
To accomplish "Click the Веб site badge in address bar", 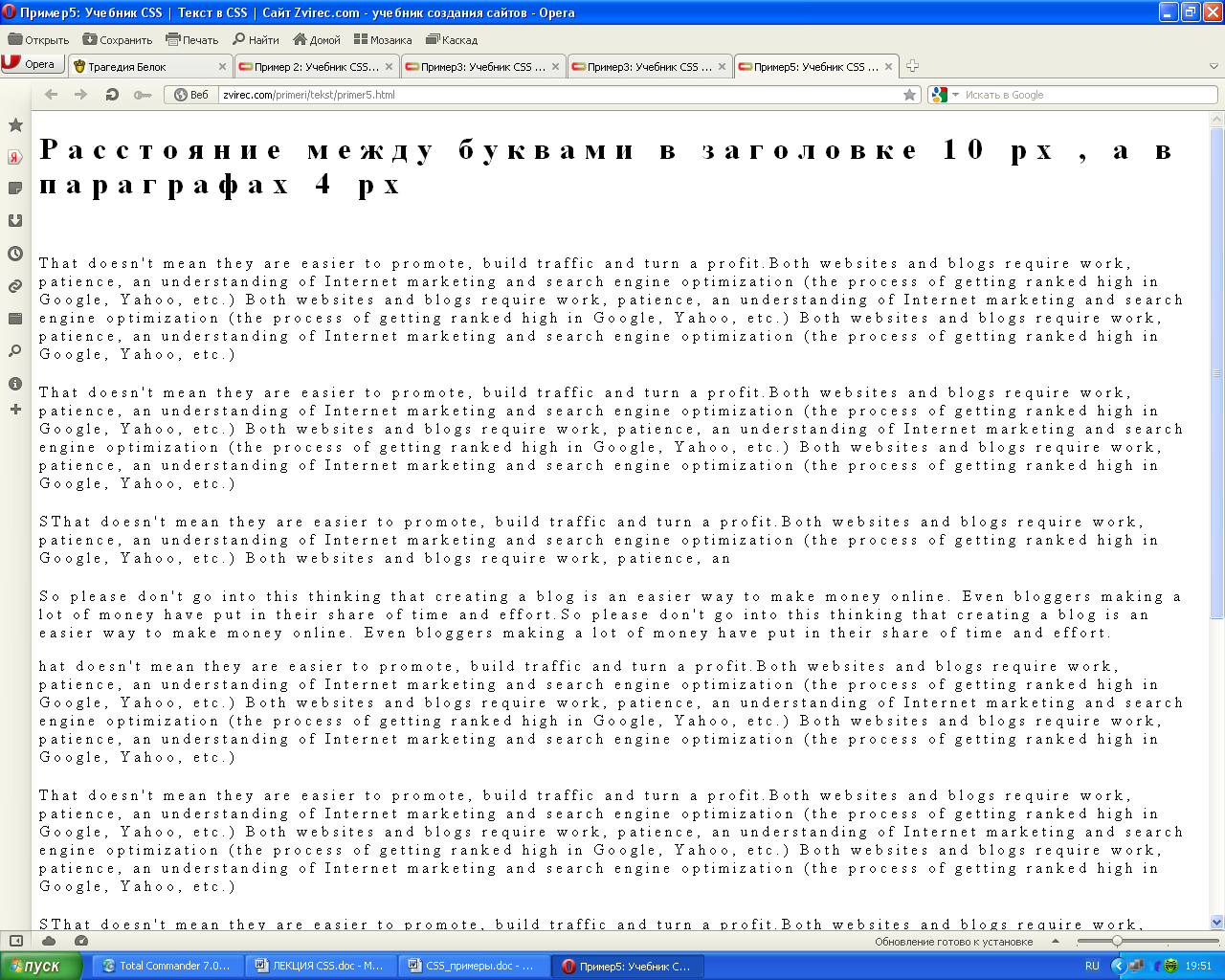I will (191, 95).
